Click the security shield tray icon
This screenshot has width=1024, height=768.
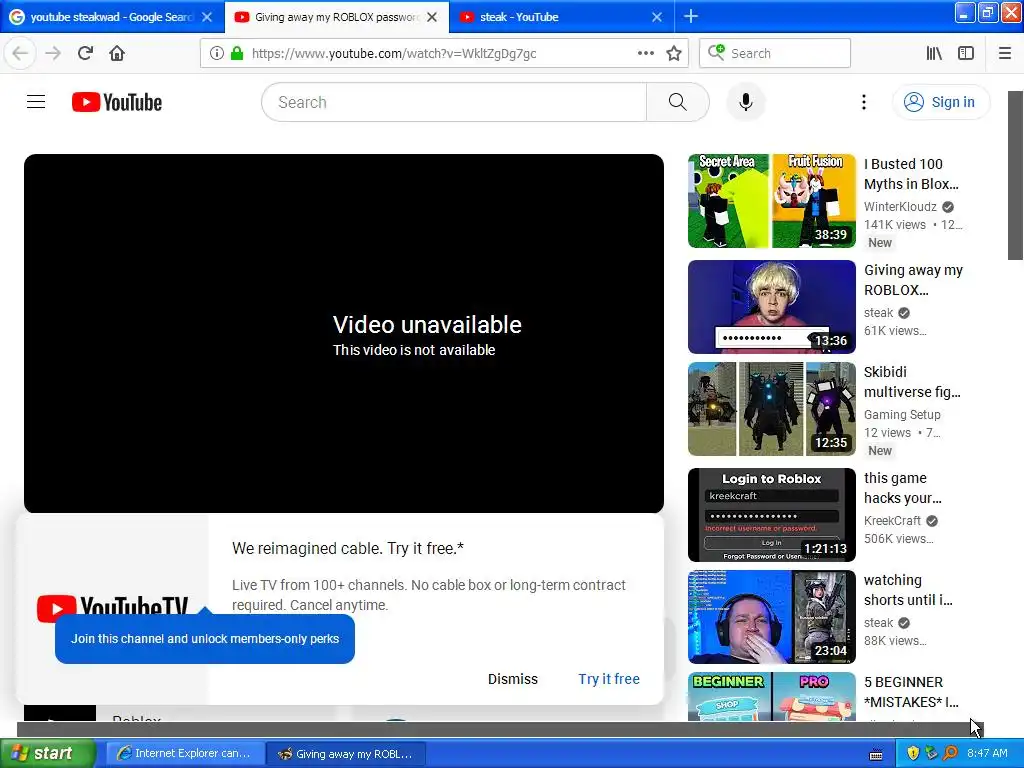913,753
